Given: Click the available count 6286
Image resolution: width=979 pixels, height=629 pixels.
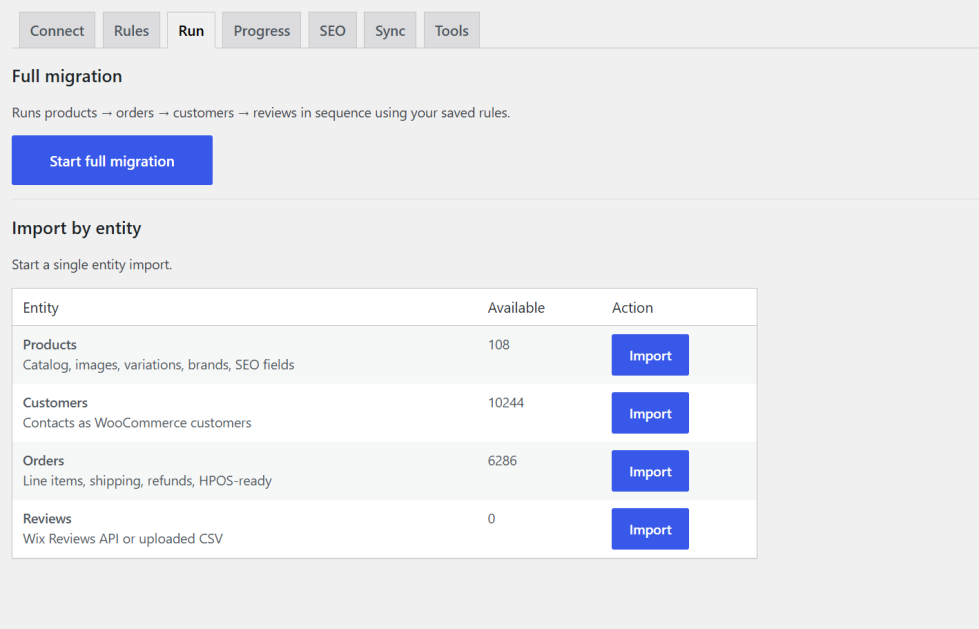Looking at the screenshot, I should (x=503, y=461).
